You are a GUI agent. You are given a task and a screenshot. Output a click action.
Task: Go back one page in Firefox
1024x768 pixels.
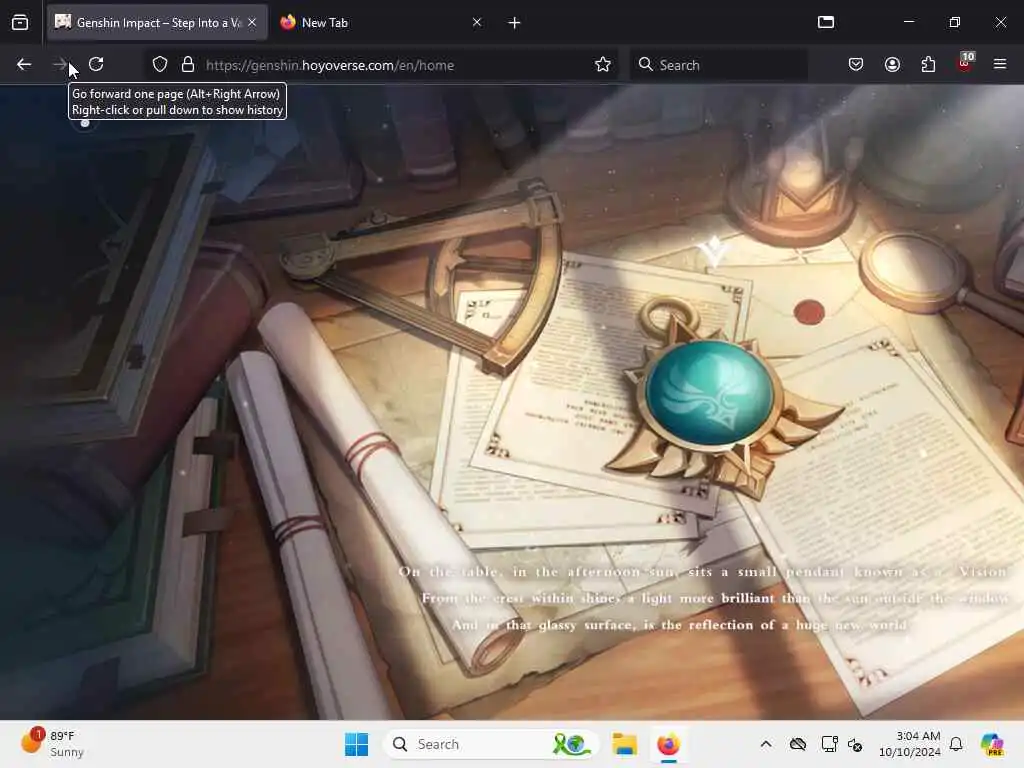click(x=24, y=64)
